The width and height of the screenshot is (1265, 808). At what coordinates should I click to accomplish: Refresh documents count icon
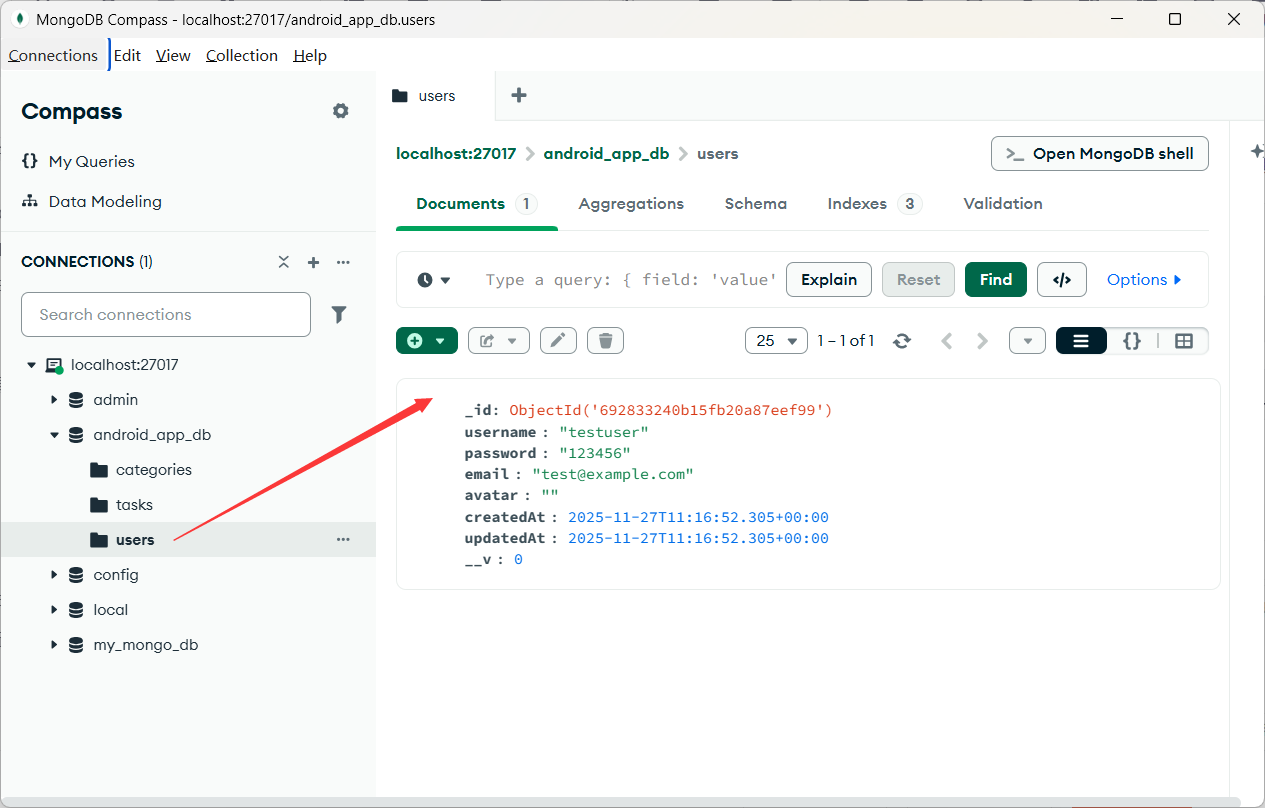coord(902,341)
